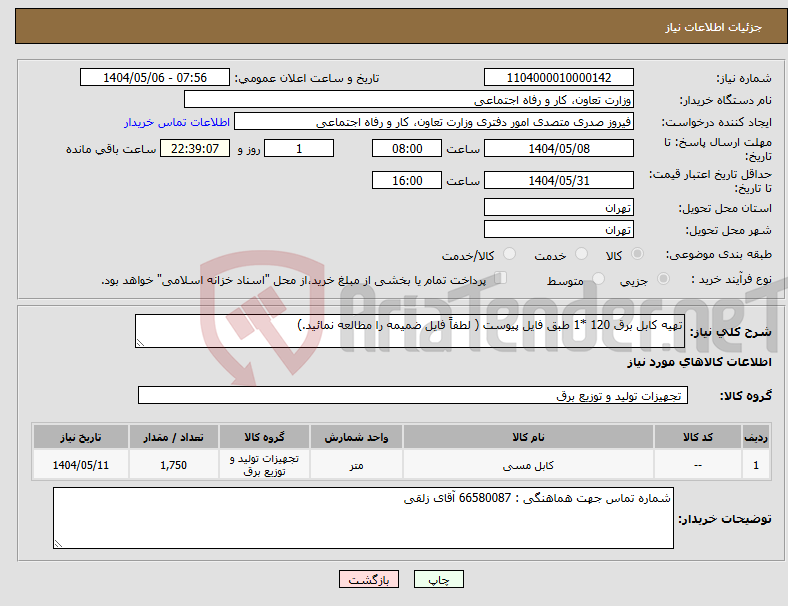Select the خدمت radio button
The width and height of the screenshot is (788, 606).
(x=581, y=254)
